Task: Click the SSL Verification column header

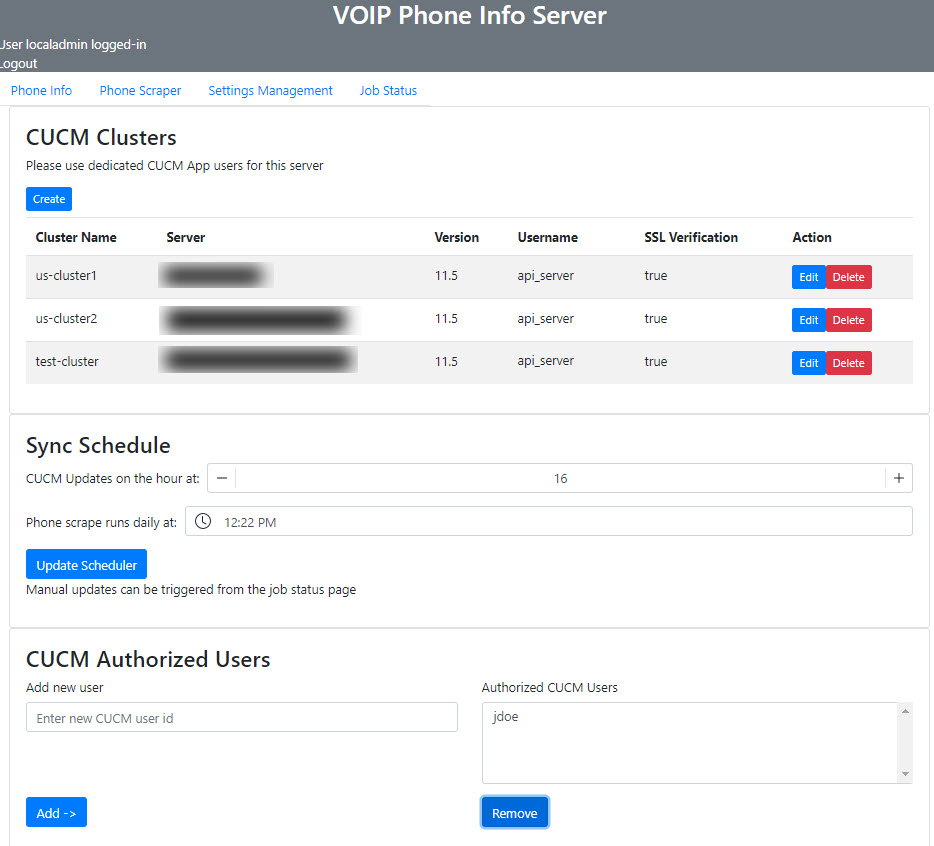Action: coord(691,237)
